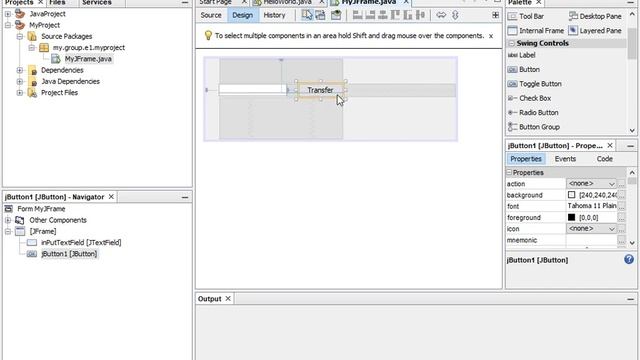Select MyJFrame.java in project tree

coord(88,59)
